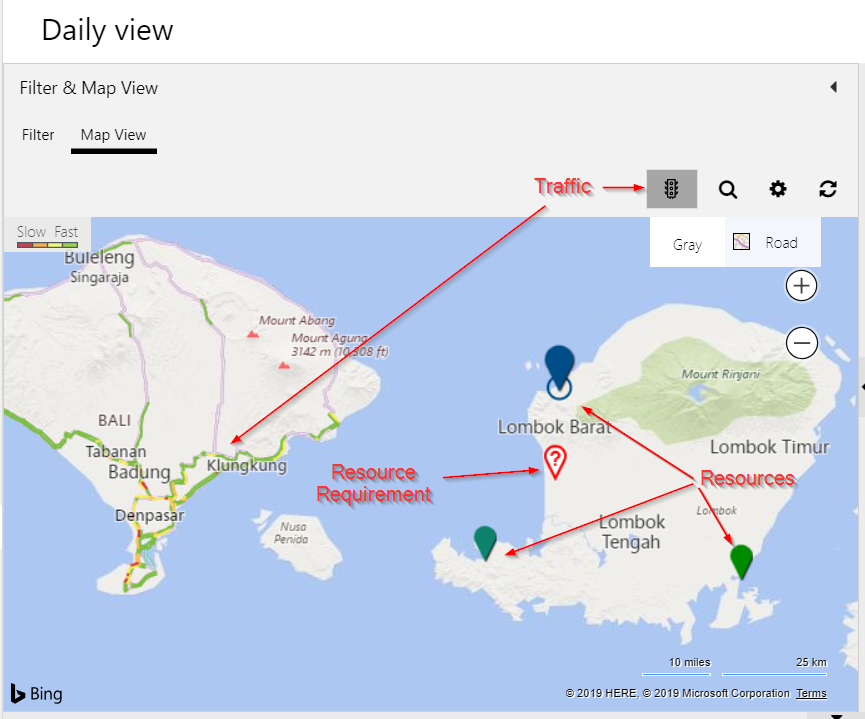Toggle the traffic layer icon
Screen dimensions: 865x719
671,189
